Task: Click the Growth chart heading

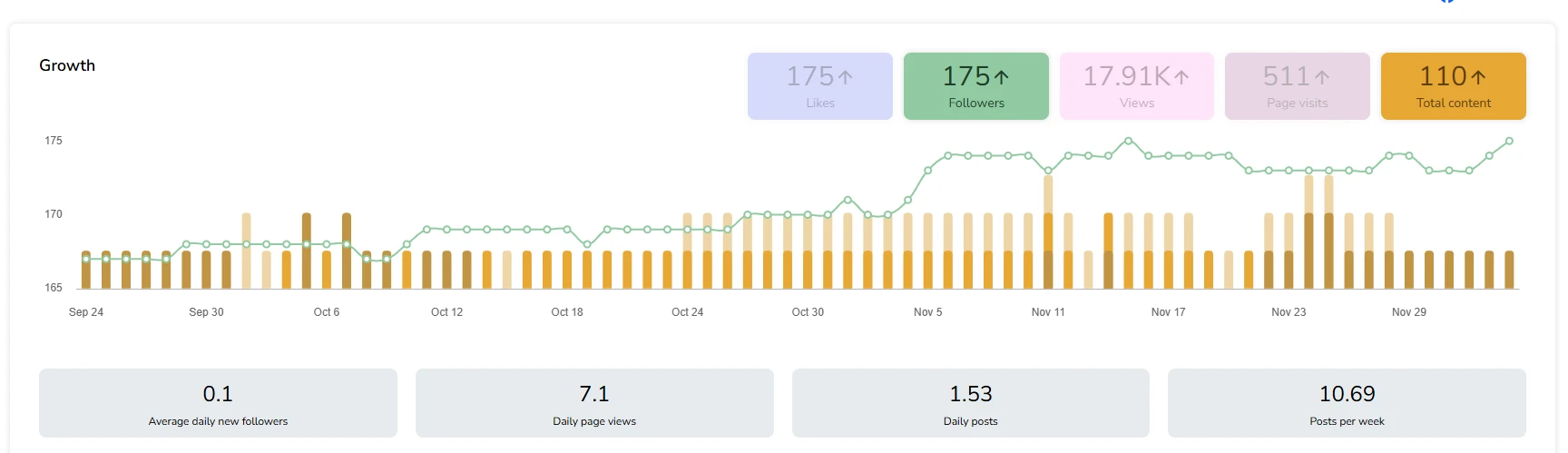Action: [67, 65]
